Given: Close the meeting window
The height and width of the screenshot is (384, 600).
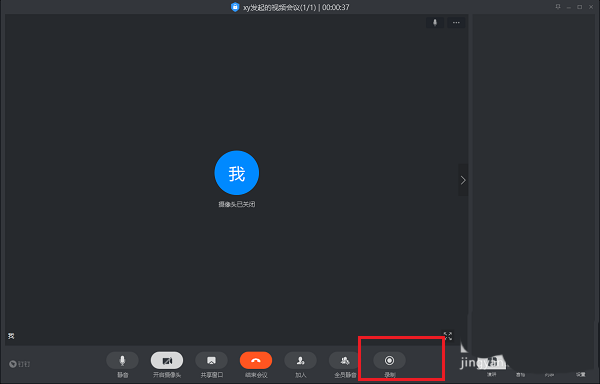Looking at the screenshot, I should pos(591,7).
